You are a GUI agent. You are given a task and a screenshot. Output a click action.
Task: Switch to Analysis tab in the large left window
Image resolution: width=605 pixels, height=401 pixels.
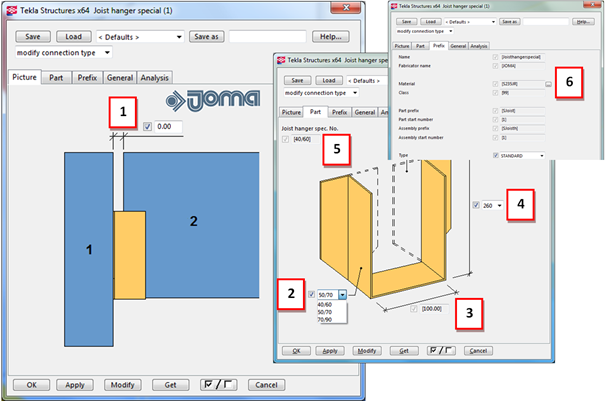(x=155, y=78)
